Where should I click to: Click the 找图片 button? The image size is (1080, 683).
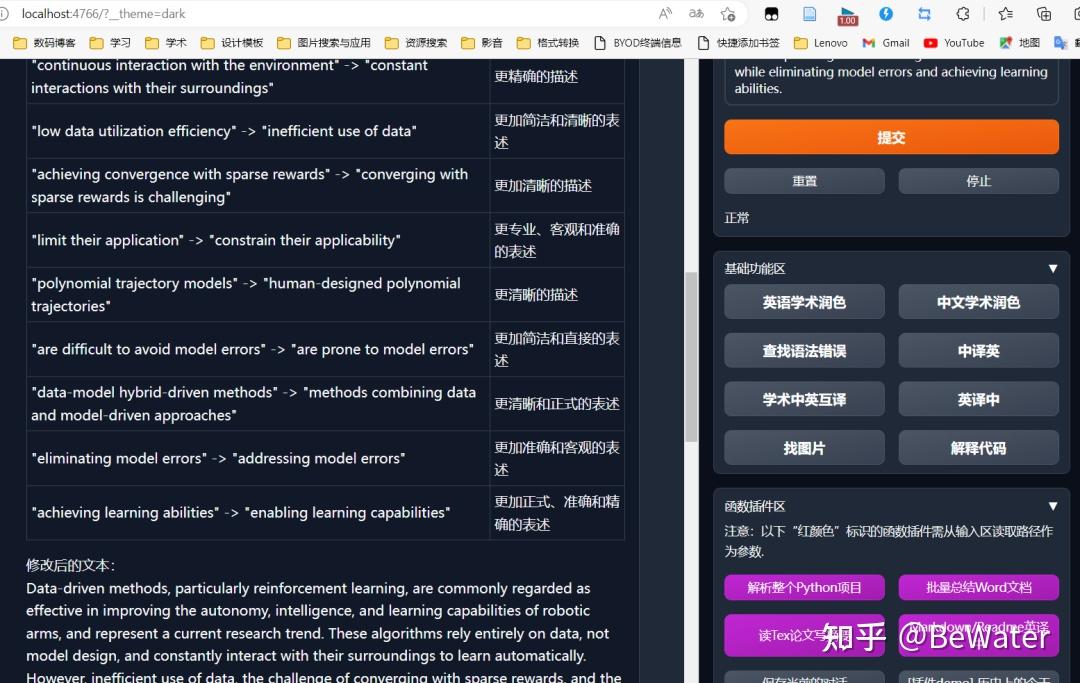pos(804,448)
